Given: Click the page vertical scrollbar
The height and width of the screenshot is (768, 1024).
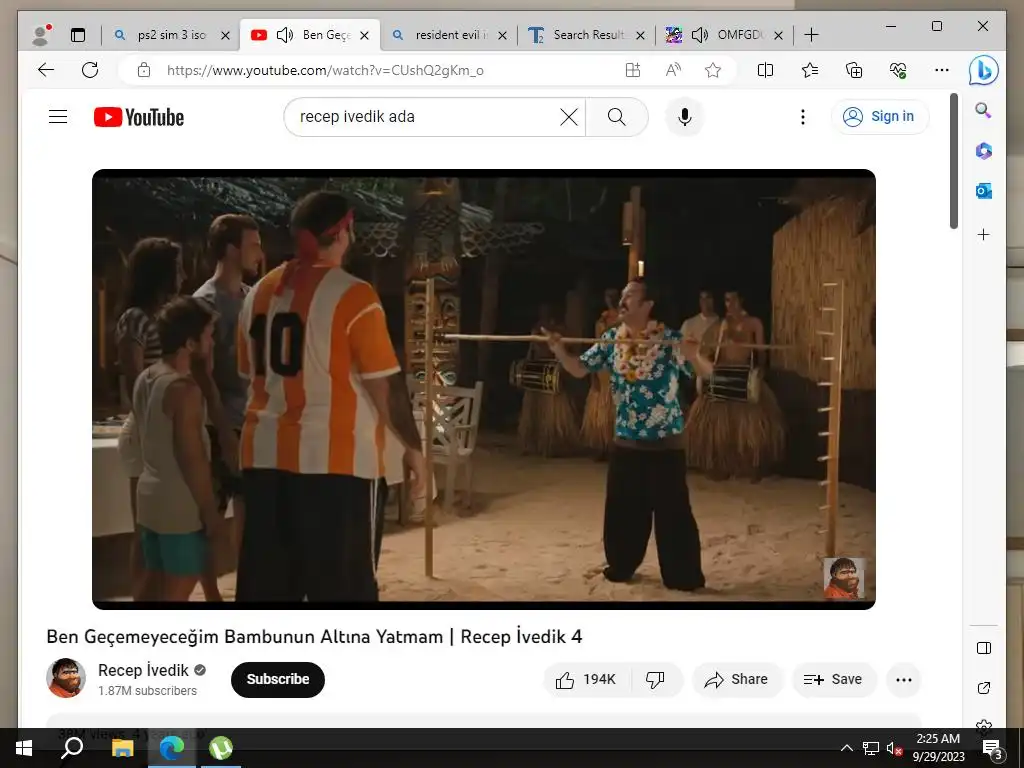Looking at the screenshot, I should coord(953,161).
